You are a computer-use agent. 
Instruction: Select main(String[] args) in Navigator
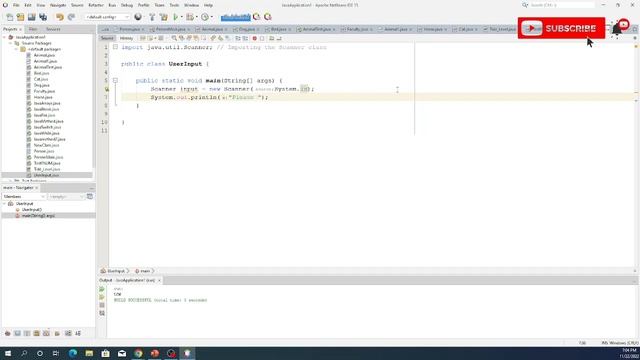click(38, 216)
